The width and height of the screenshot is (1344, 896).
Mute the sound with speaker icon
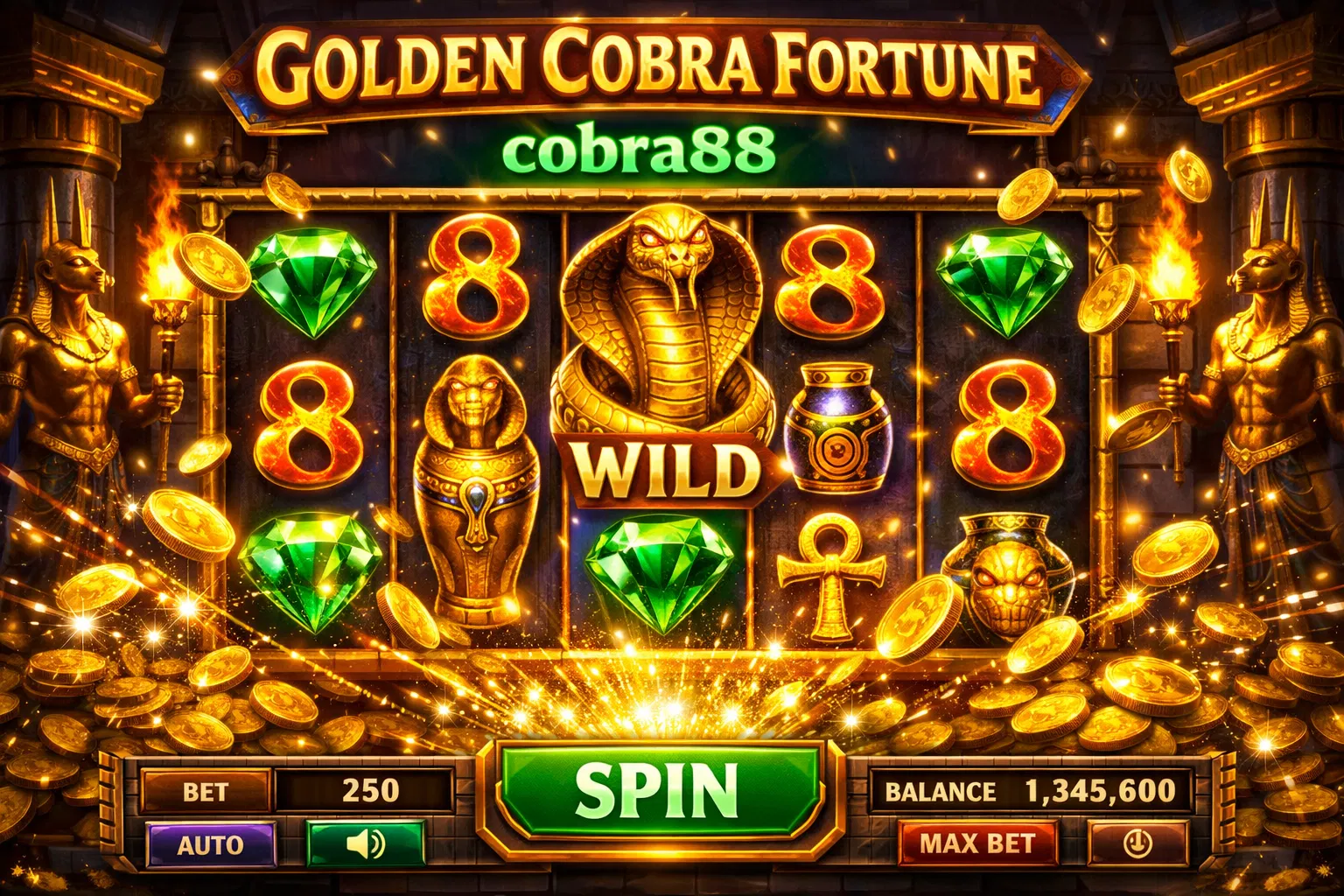coord(366,844)
